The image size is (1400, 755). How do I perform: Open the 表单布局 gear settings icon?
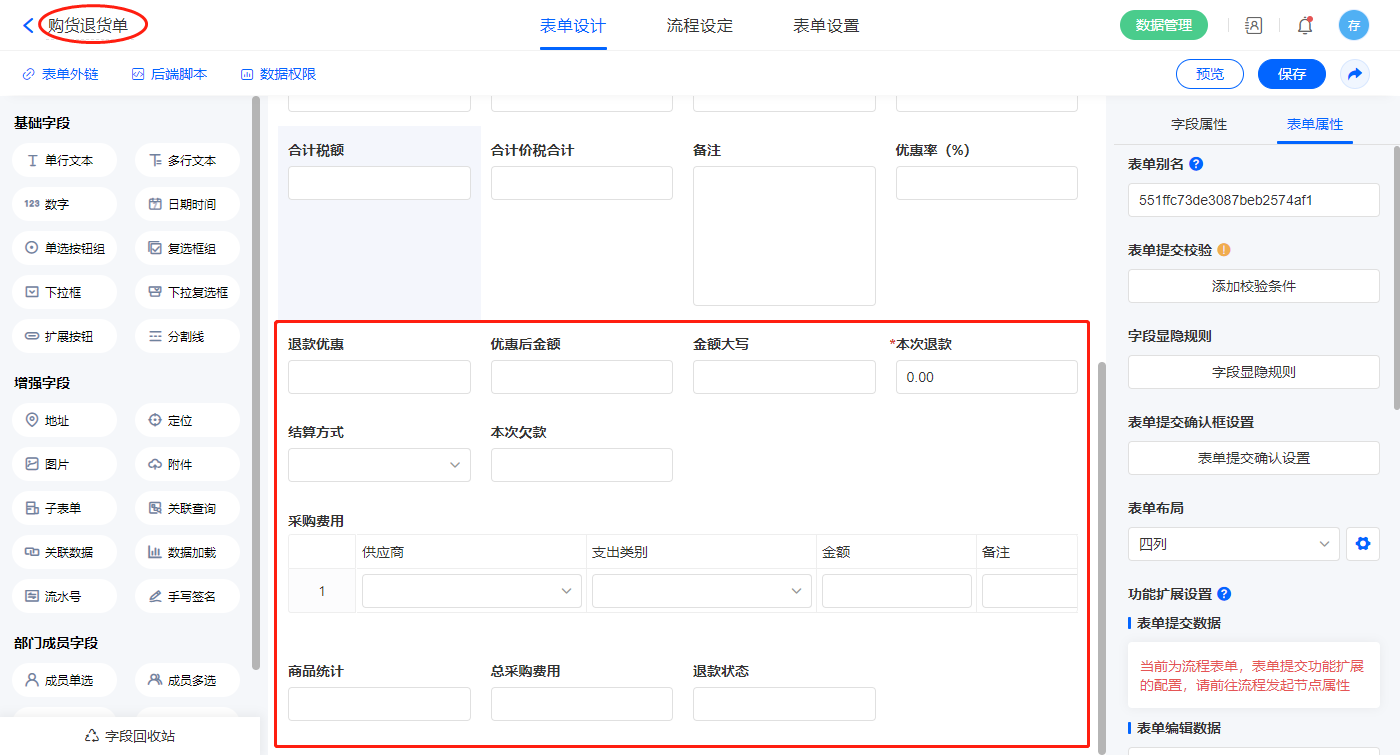(x=1361, y=544)
